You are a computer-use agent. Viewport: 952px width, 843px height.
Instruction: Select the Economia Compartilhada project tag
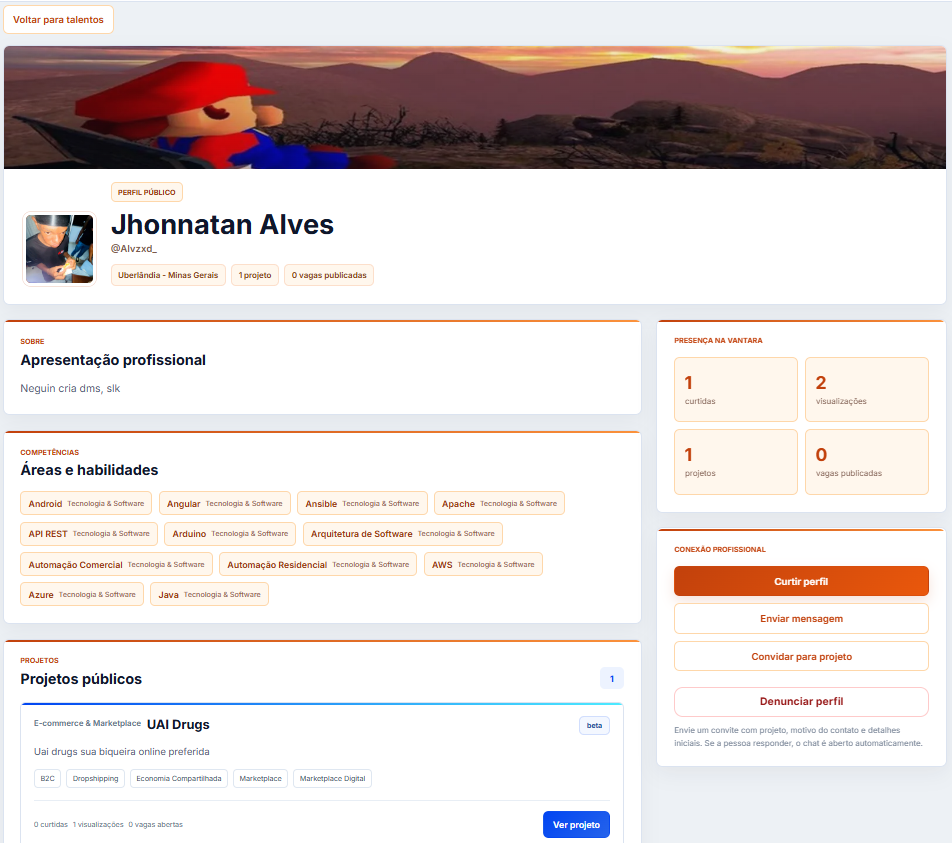click(x=178, y=779)
